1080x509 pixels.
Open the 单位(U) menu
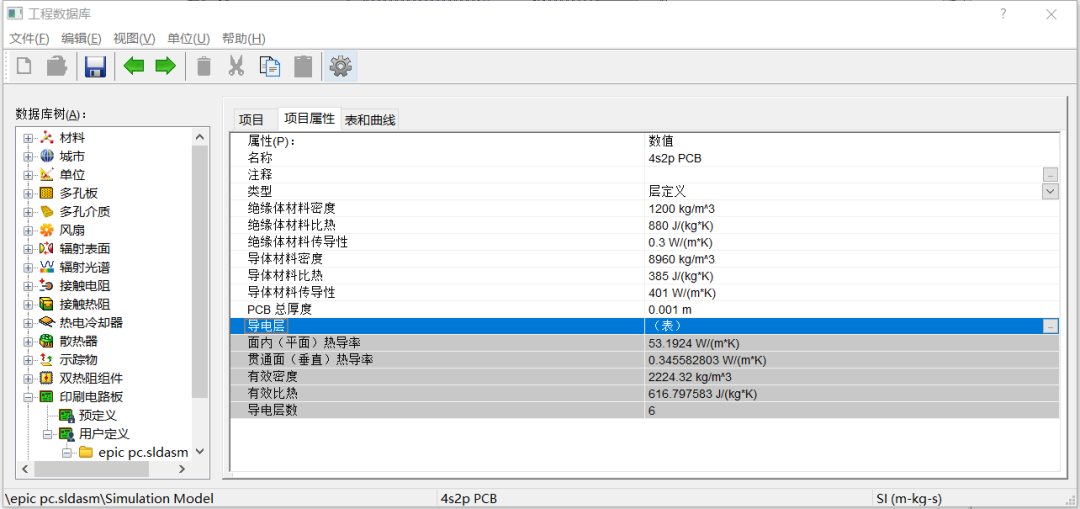188,39
